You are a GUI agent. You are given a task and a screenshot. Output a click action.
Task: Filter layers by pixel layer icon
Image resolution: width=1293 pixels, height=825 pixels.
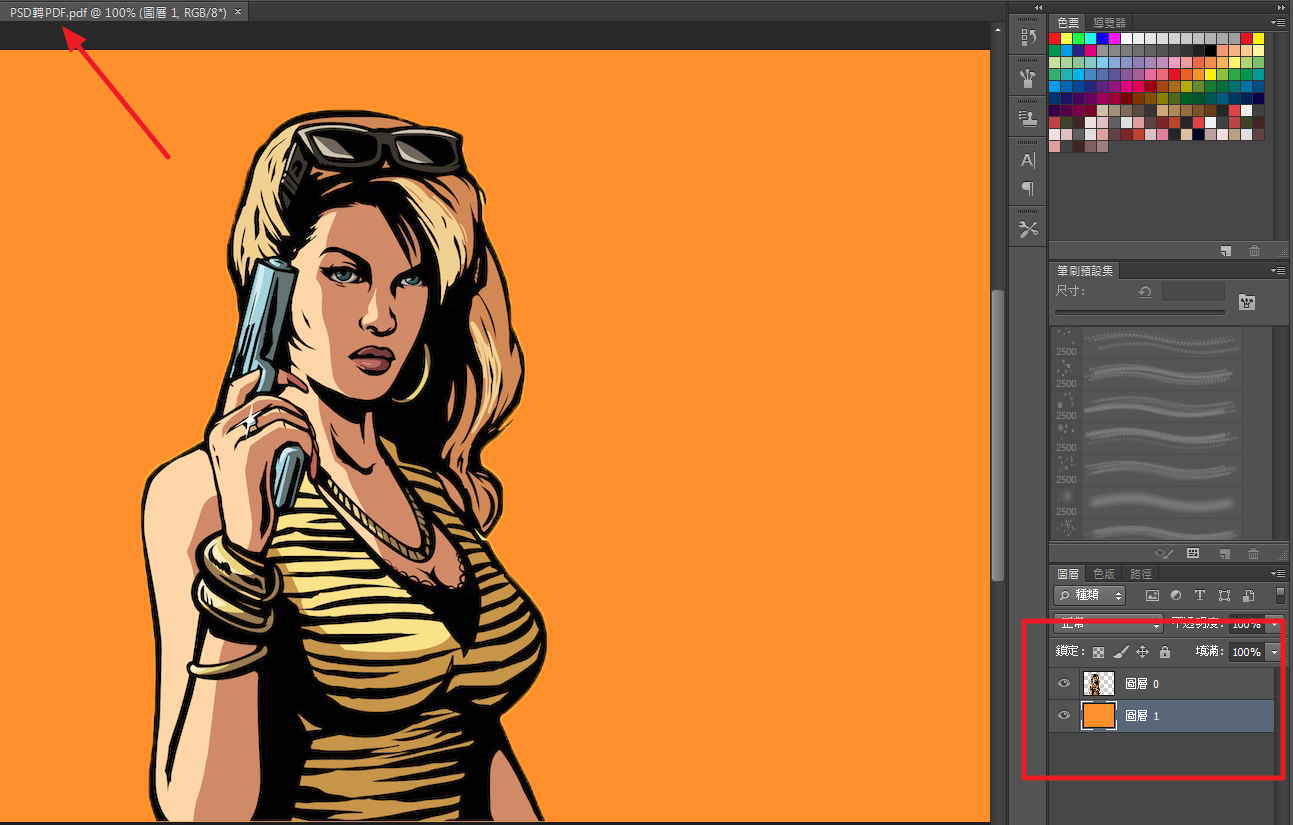point(1152,596)
